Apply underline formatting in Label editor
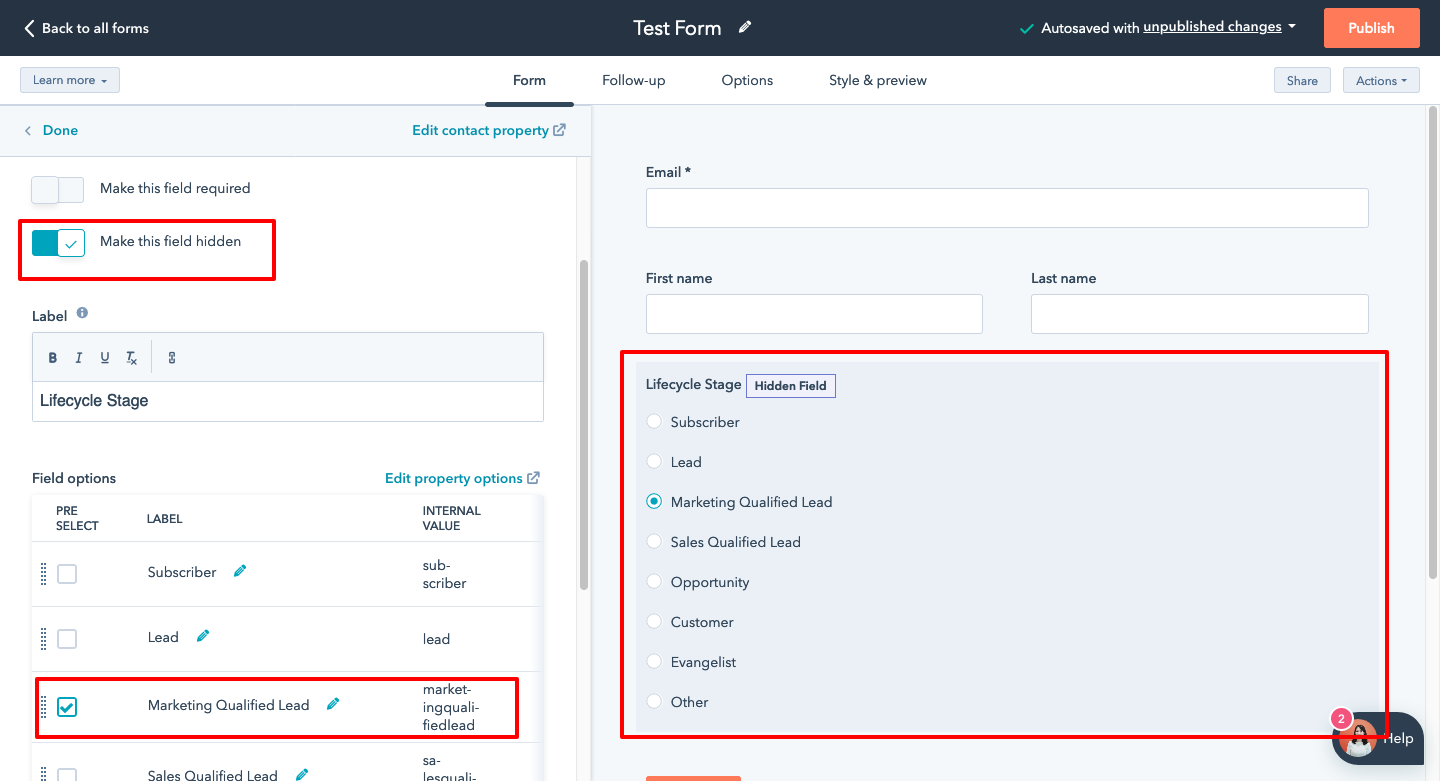The image size is (1440, 781). 105,358
